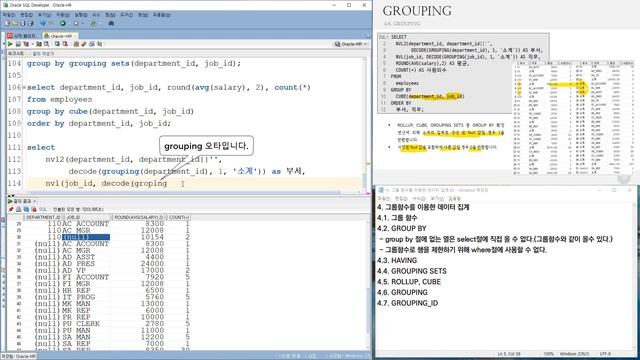Click the '4.4. GROUPING SETS' line in Notepad
The width and height of the screenshot is (640, 360).
pyautogui.click(x=412, y=271)
